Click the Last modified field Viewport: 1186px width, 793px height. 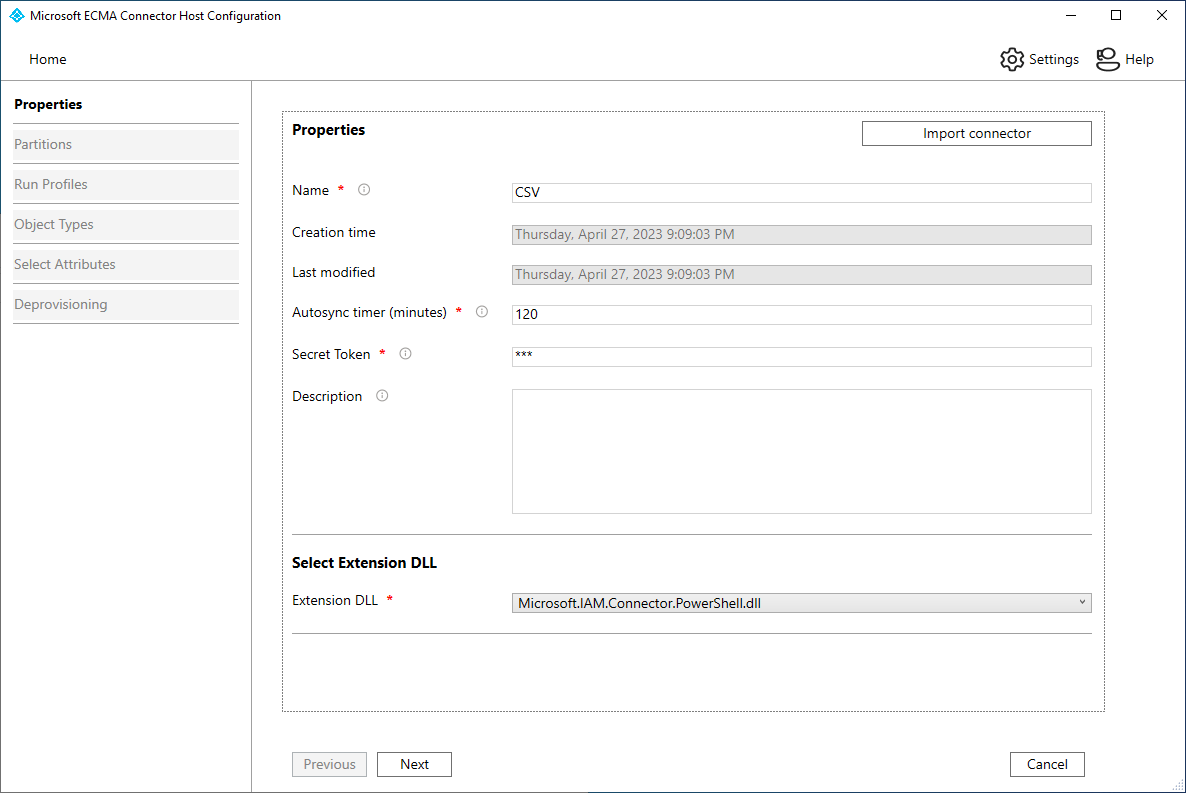tap(802, 275)
